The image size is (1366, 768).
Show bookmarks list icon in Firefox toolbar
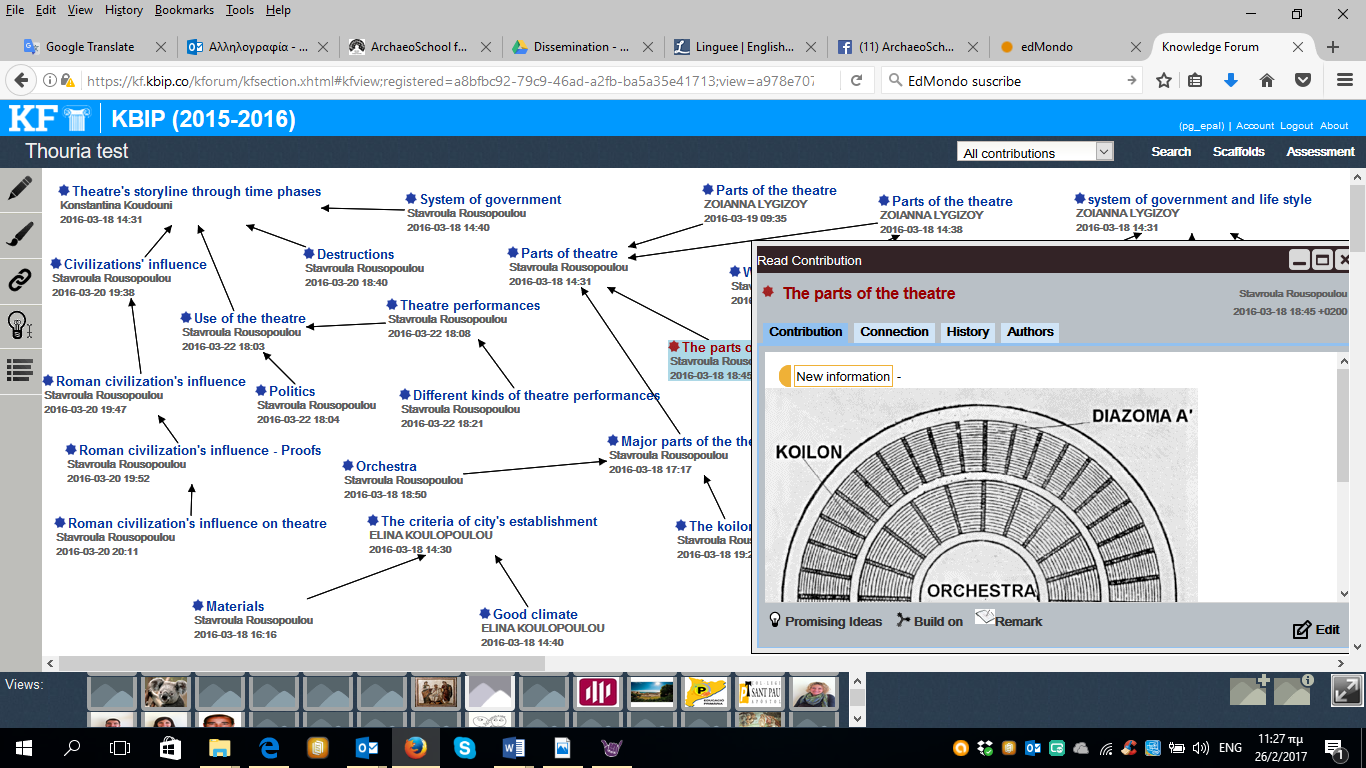tap(1195, 81)
